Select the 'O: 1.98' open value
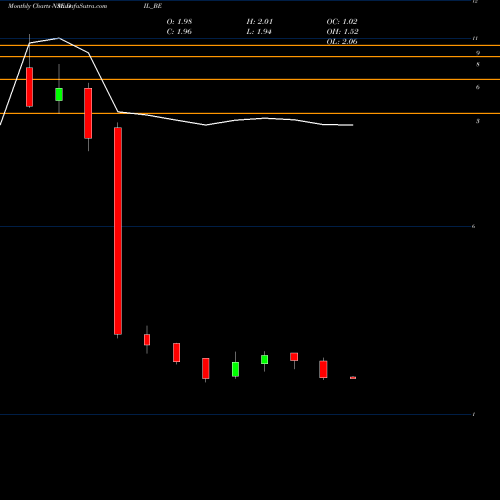Image resolution: width=500 pixels, height=500 pixels. (179, 22)
